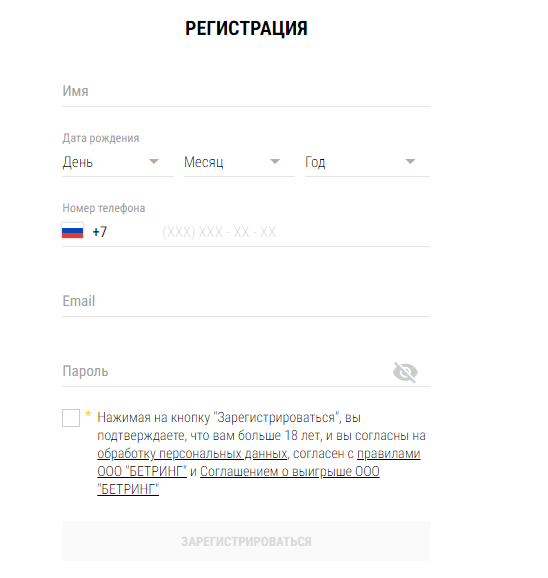
Task: Toggle password visibility with the eye icon
Action: coord(405,372)
